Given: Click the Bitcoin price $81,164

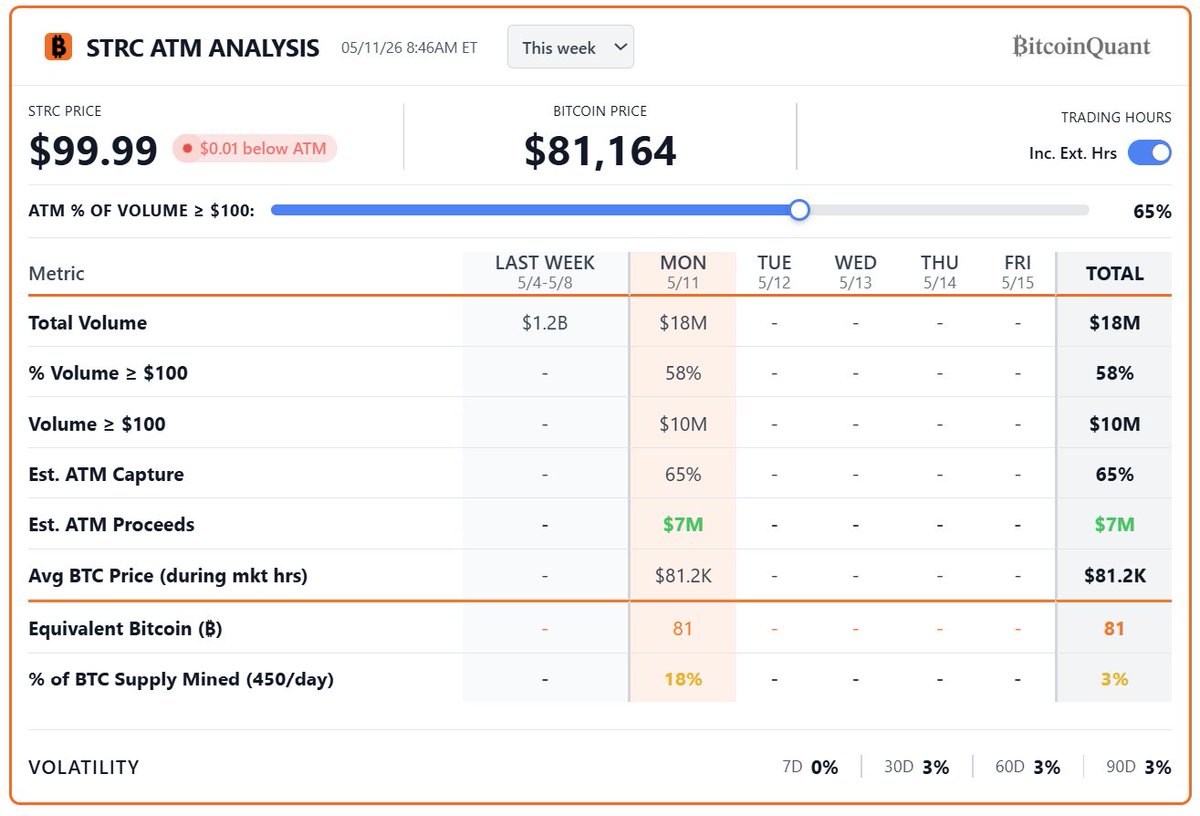Looking at the screenshot, I should point(600,151).
